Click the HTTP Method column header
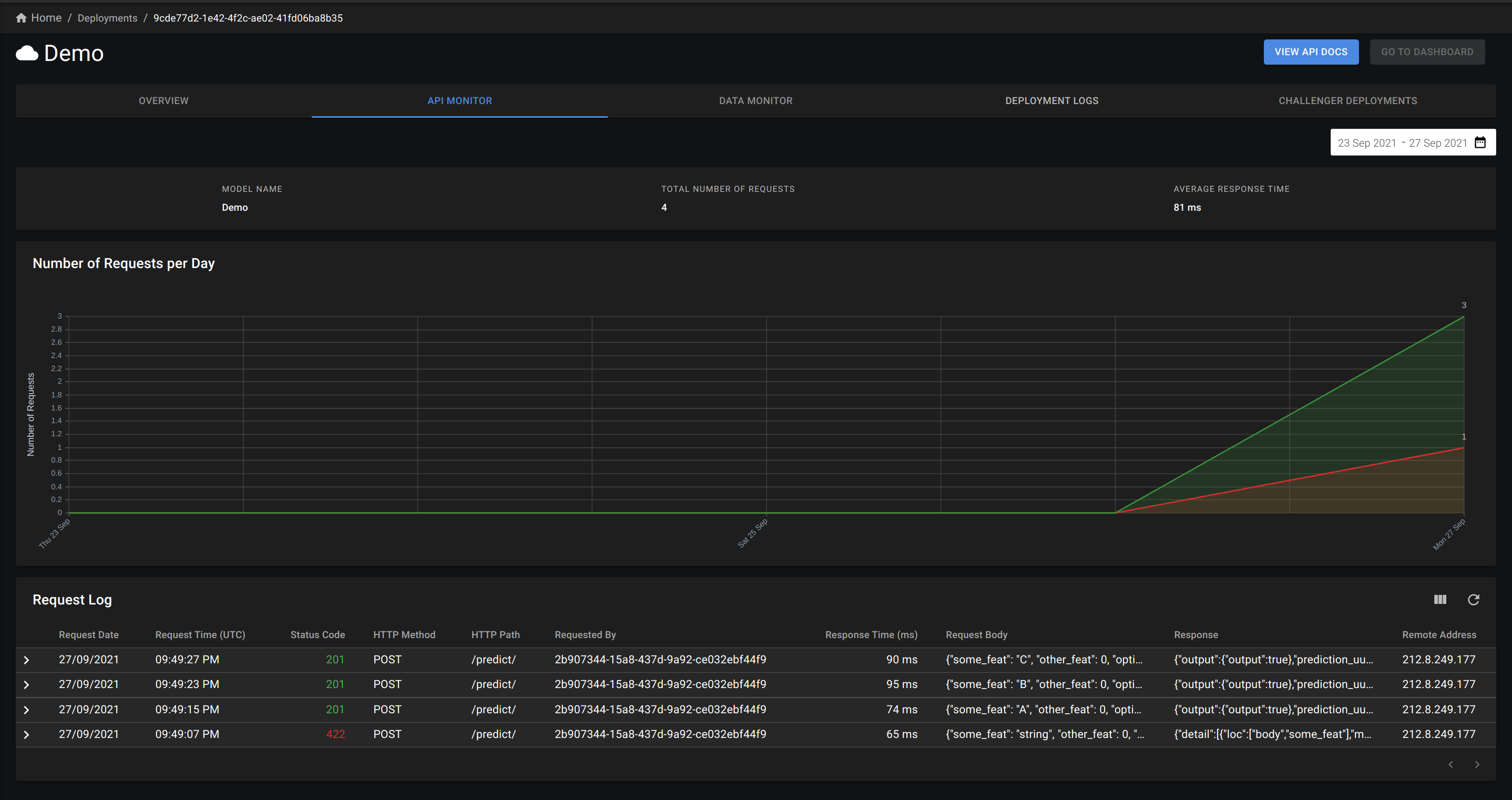Screen dimensions: 1512x800 pyautogui.click(x=404, y=634)
